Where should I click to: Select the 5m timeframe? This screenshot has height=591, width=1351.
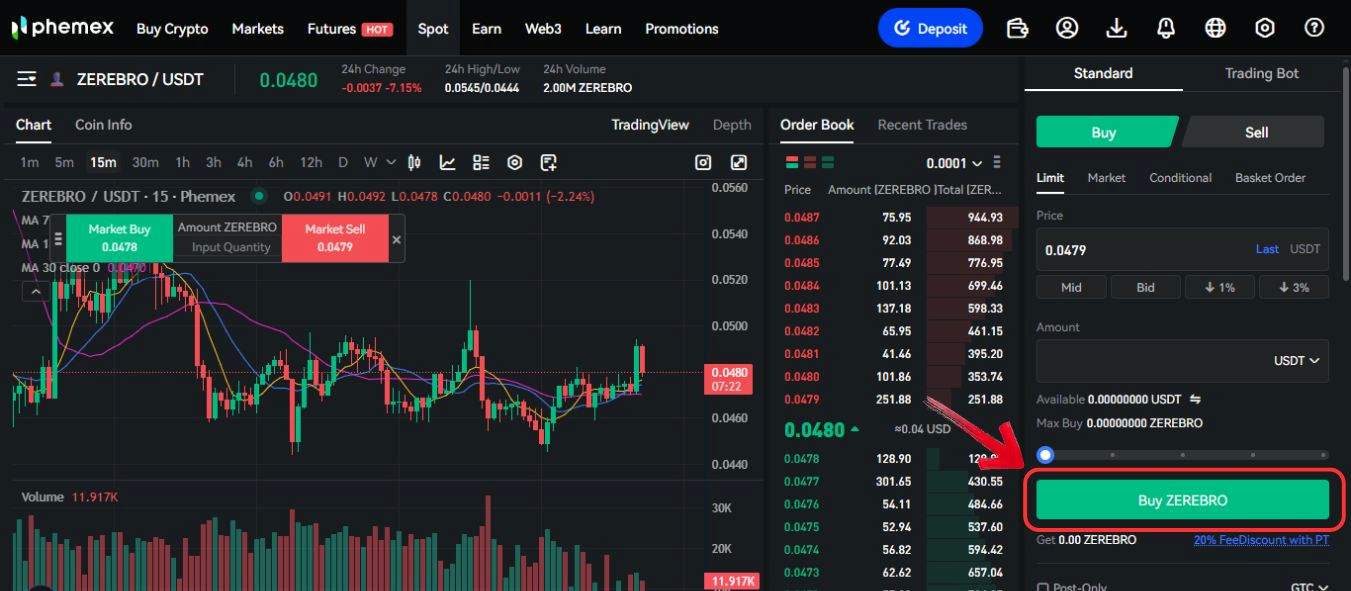click(64, 162)
